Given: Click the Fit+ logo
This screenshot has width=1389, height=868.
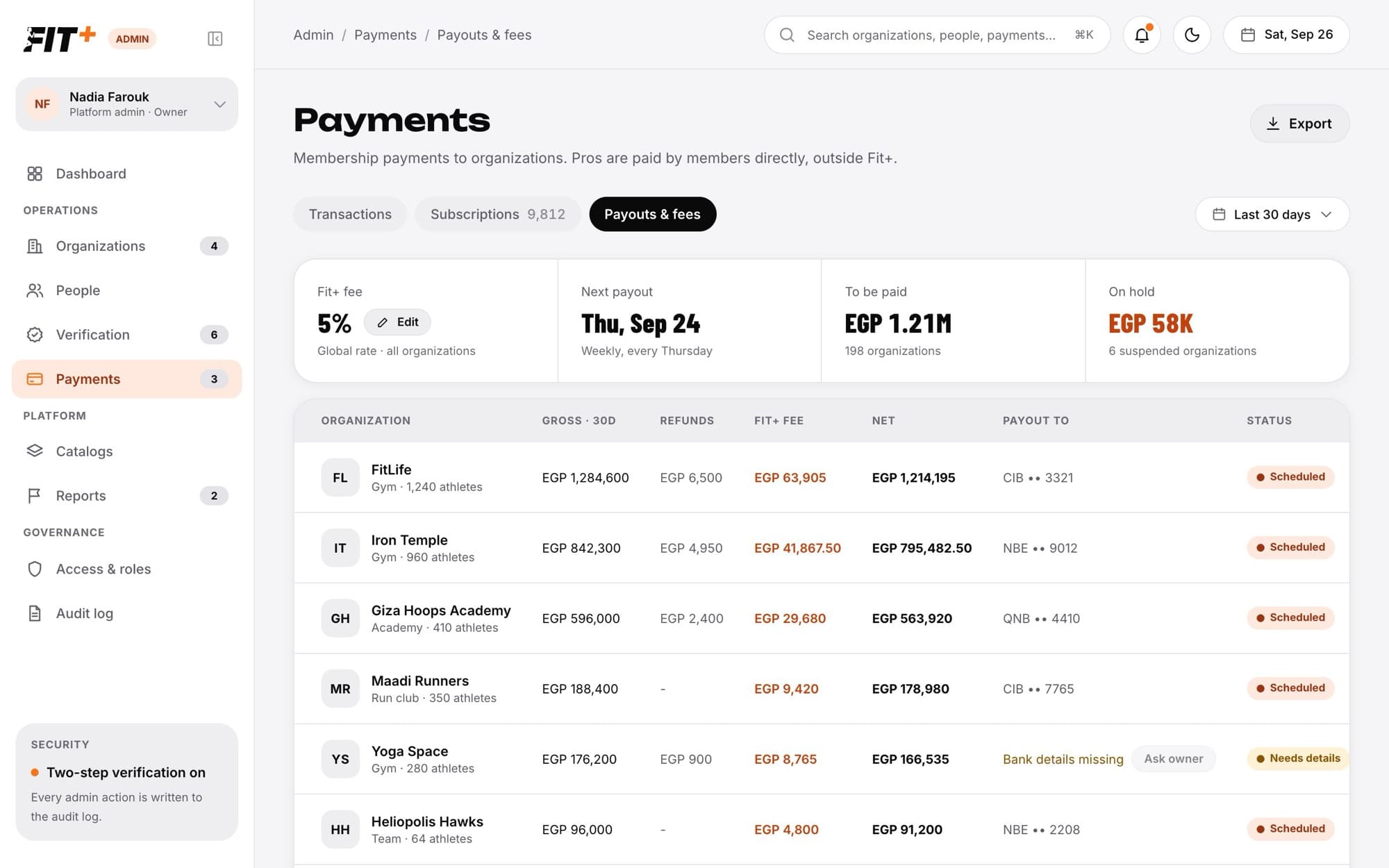Looking at the screenshot, I should pos(59,38).
